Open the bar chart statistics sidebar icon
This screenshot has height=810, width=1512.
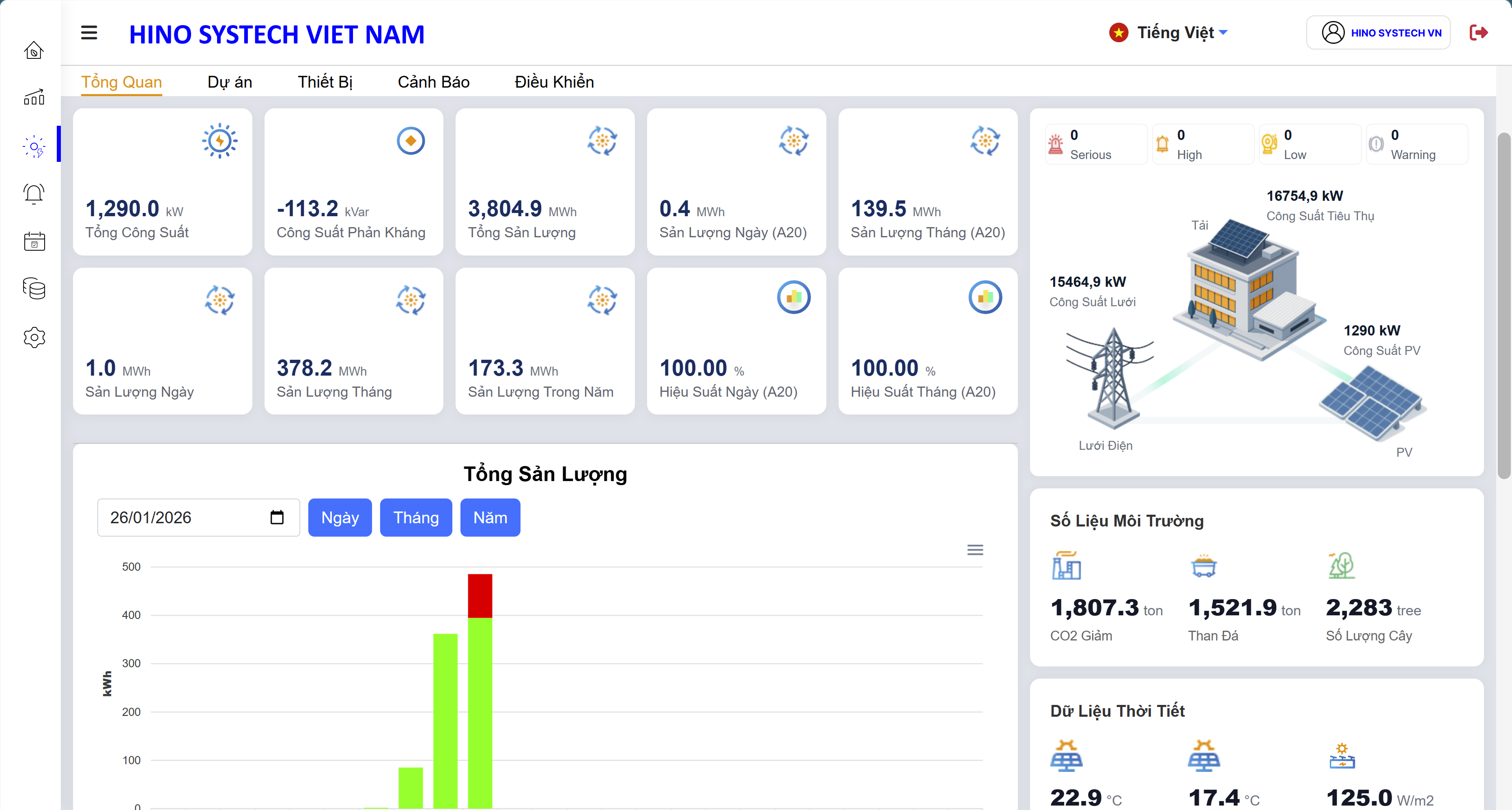coord(34,97)
